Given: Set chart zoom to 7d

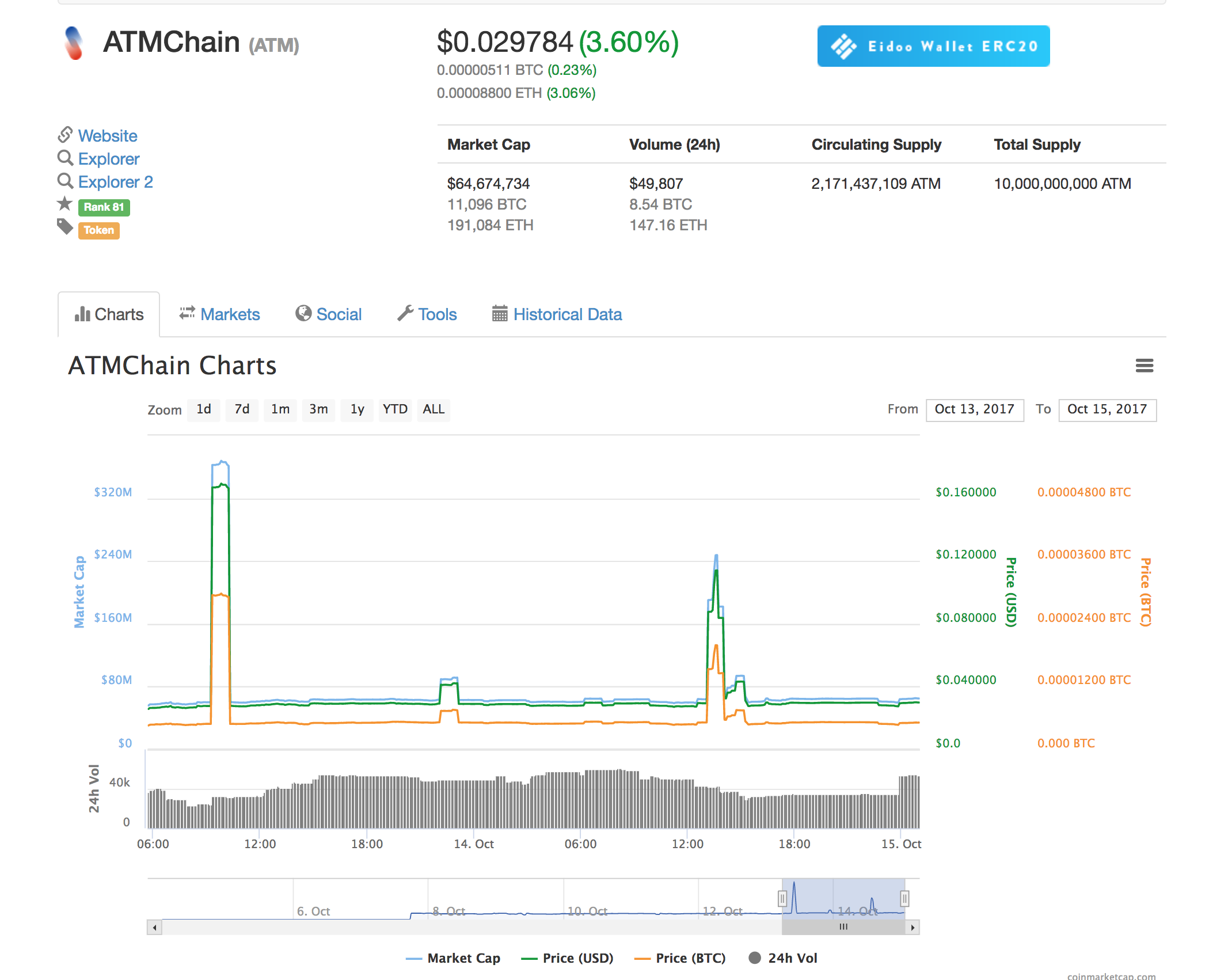Looking at the screenshot, I should tap(242, 410).
